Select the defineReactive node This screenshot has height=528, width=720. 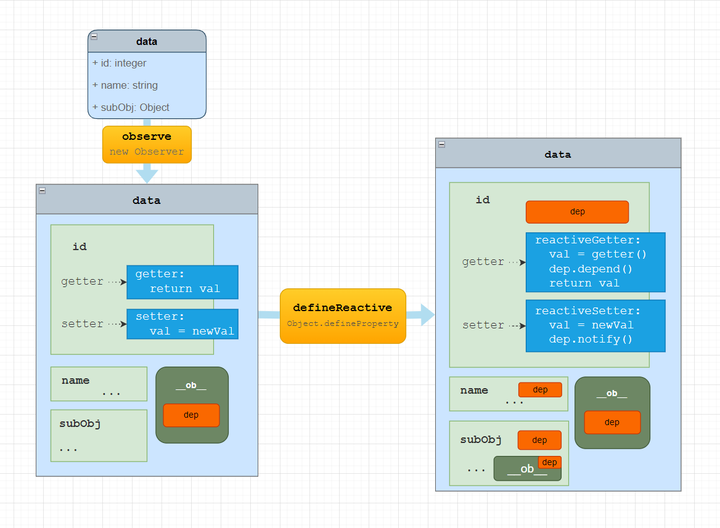pos(343,316)
